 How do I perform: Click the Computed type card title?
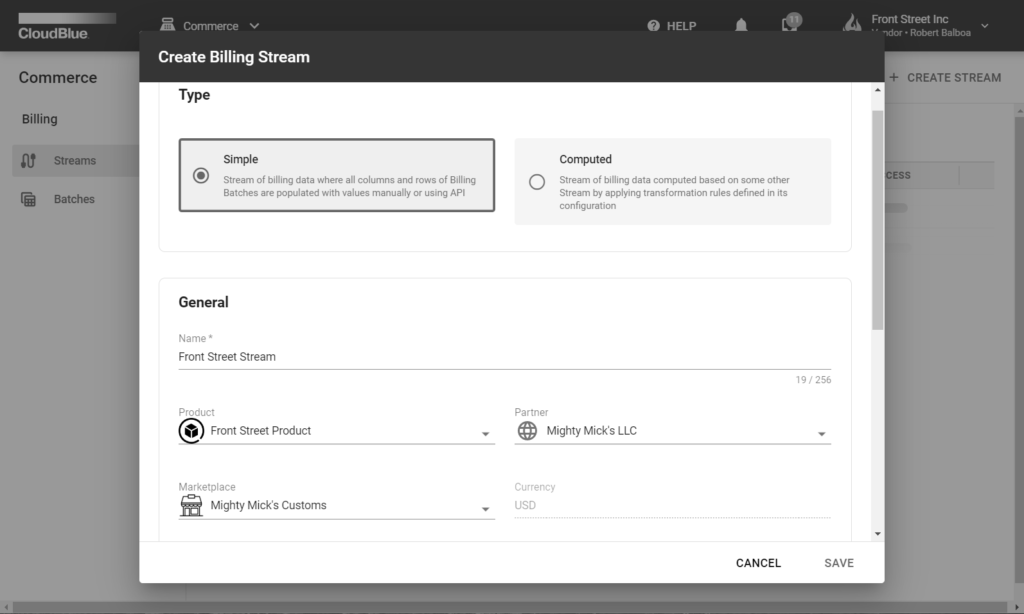pyautogui.click(x=585, y=159)
